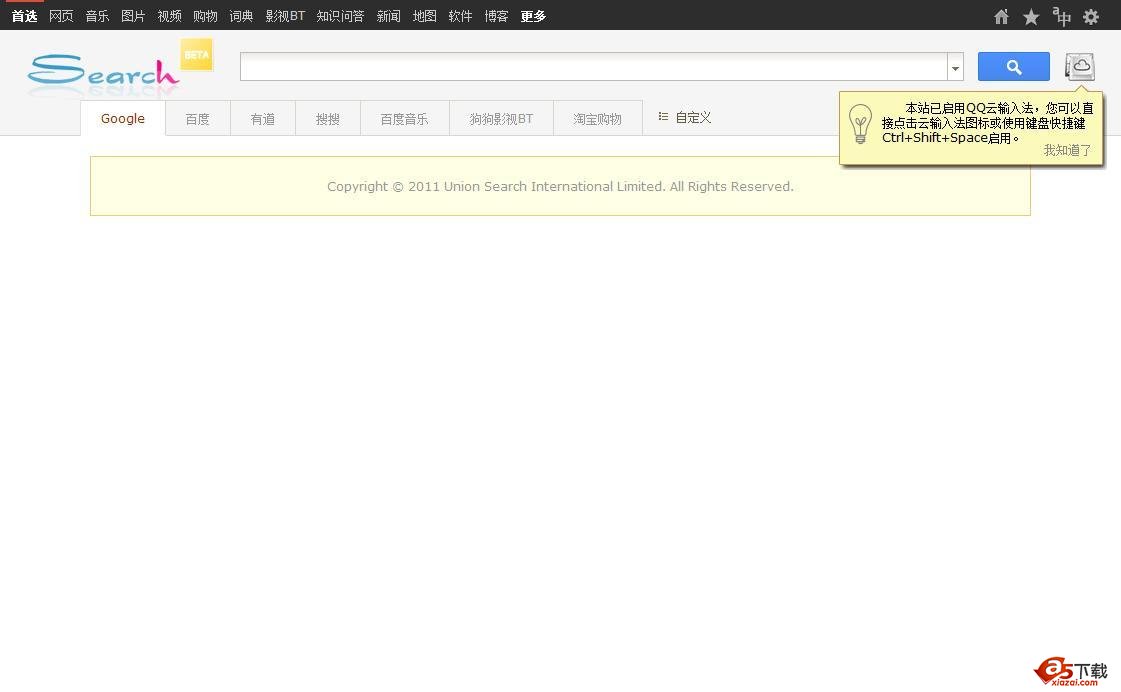Open the language translation icon
Image resolution: width=1121 pixels, height=692 pixels.
[1061, 16]
